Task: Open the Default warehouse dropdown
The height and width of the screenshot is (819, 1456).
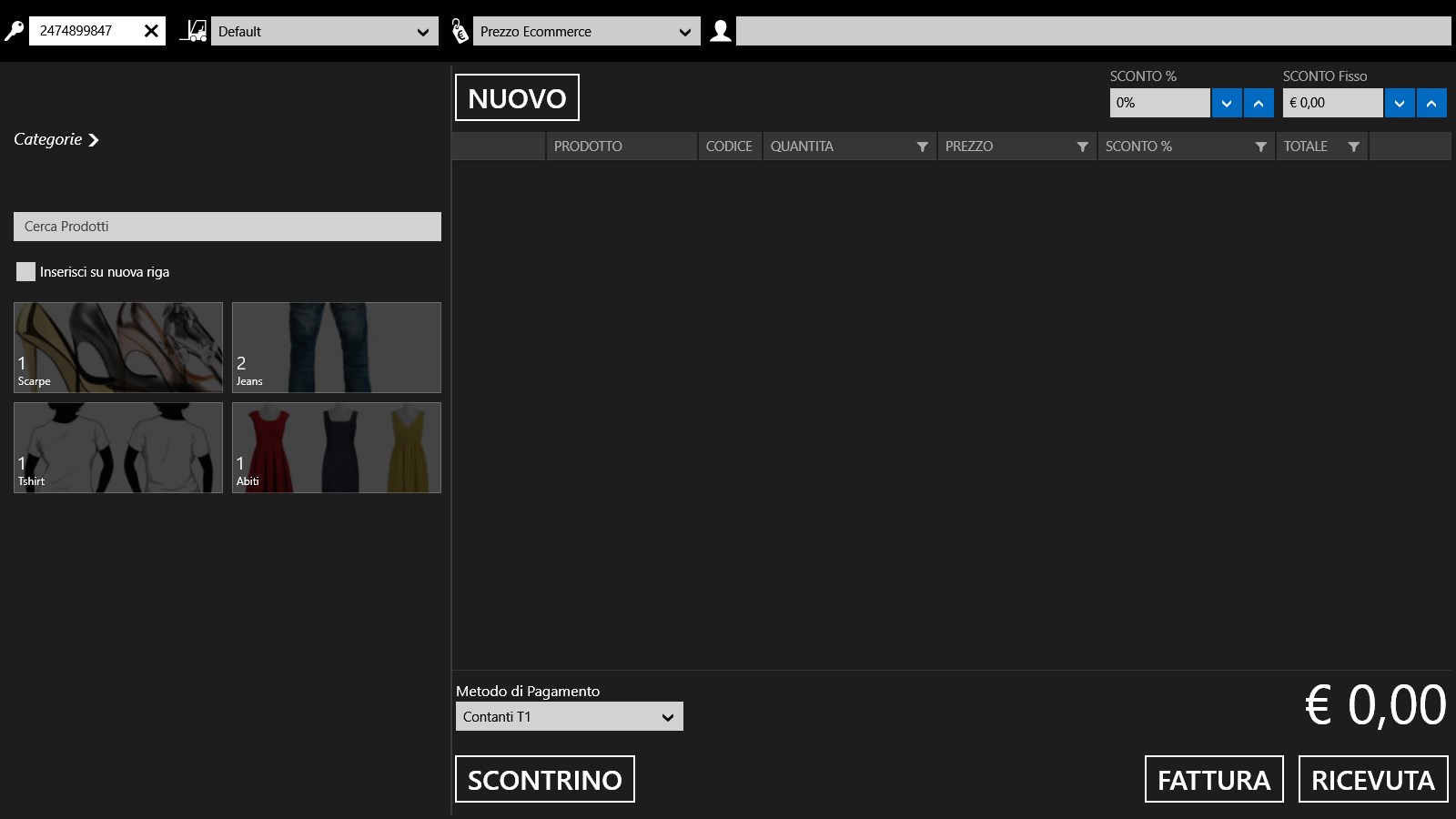Action: pos(324,32)
